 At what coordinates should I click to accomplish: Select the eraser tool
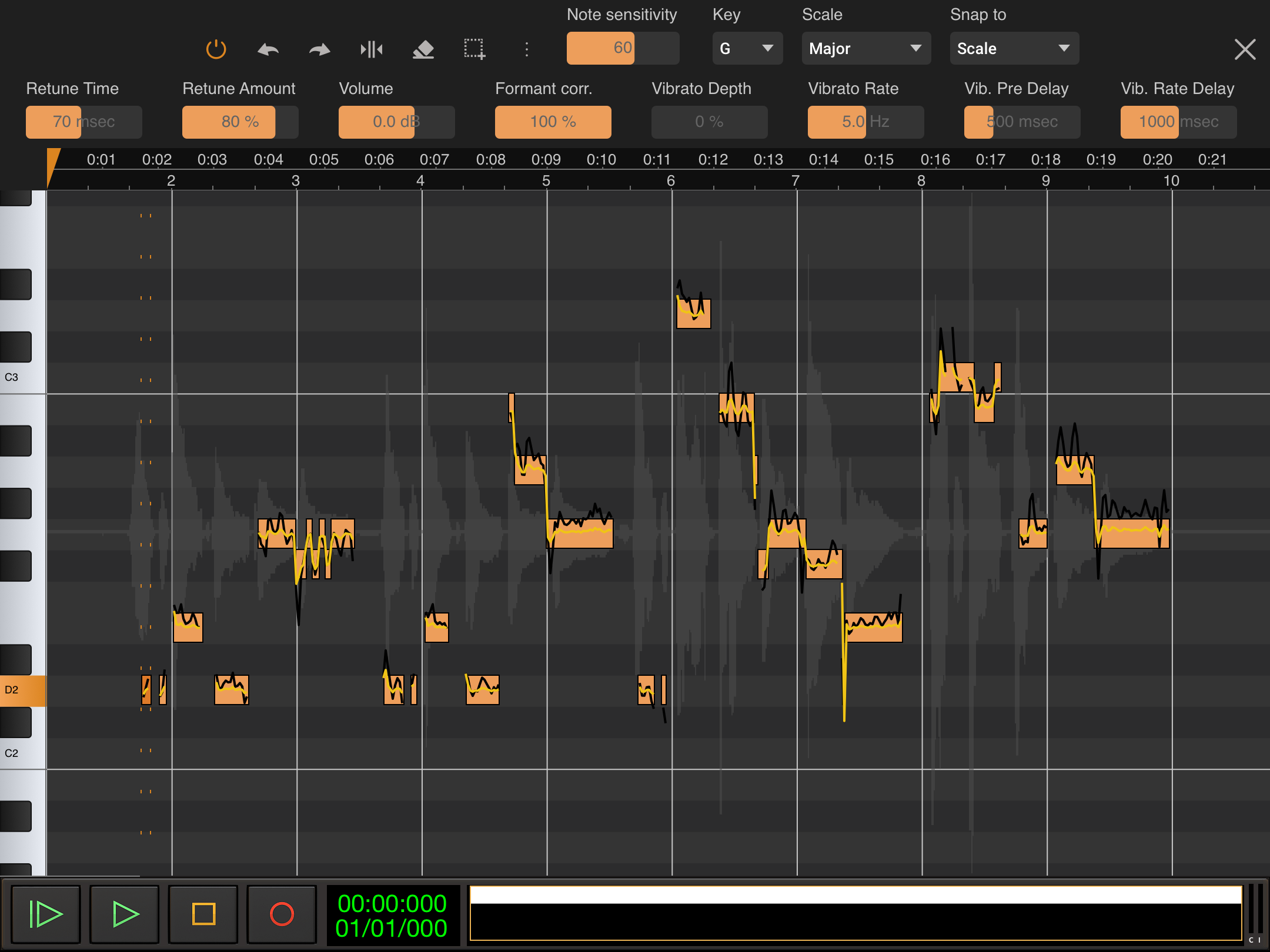point(423,49)
